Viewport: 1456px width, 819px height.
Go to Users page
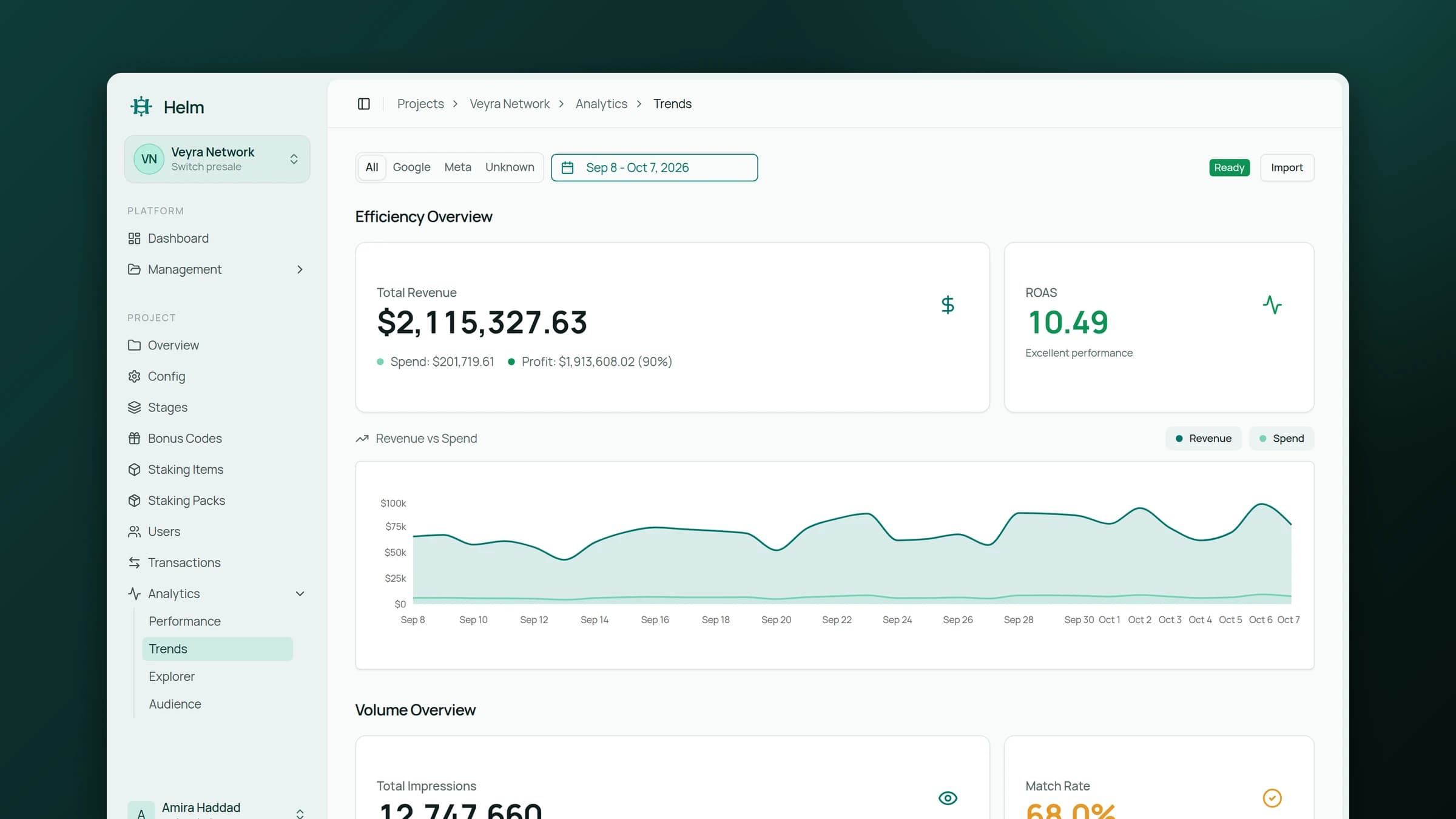pyautogui.click(x=217, y=531)
